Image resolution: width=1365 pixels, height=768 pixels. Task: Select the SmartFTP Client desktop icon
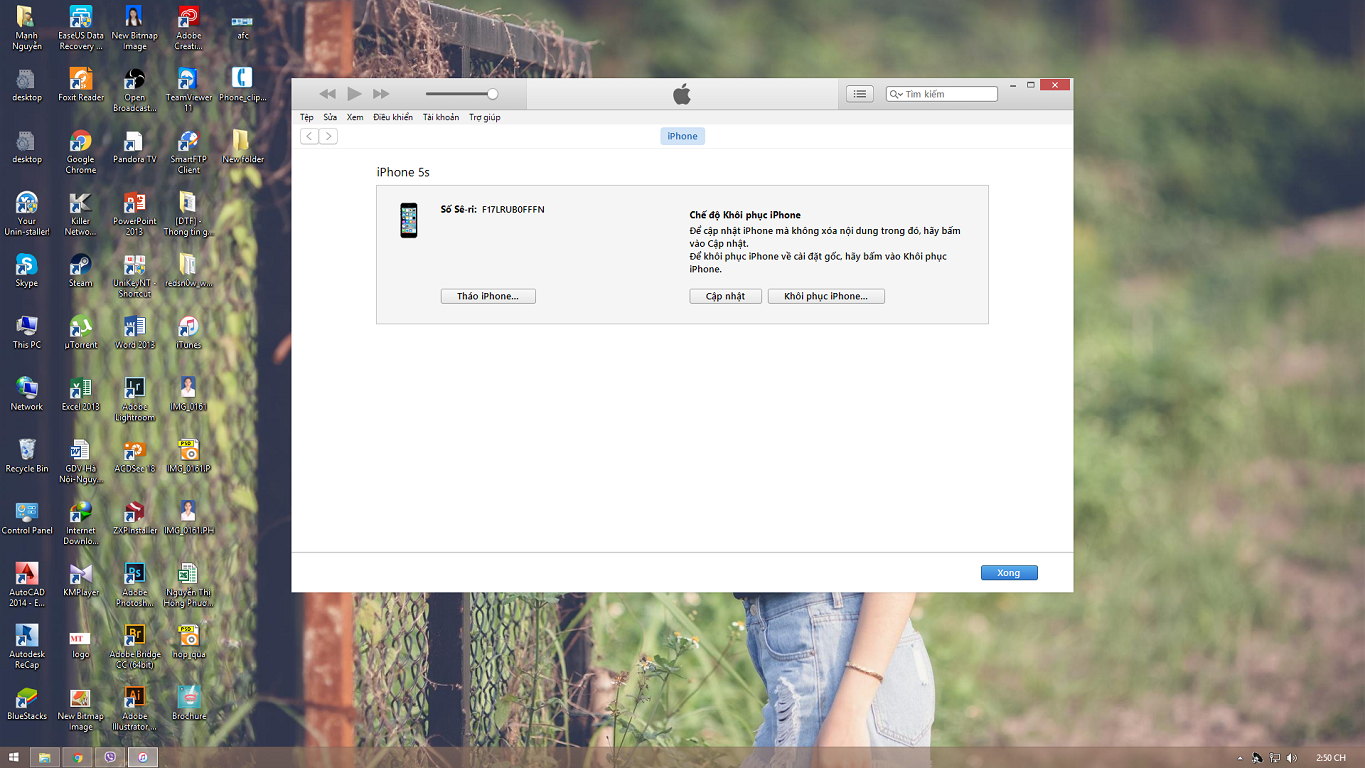pos(189,152)
